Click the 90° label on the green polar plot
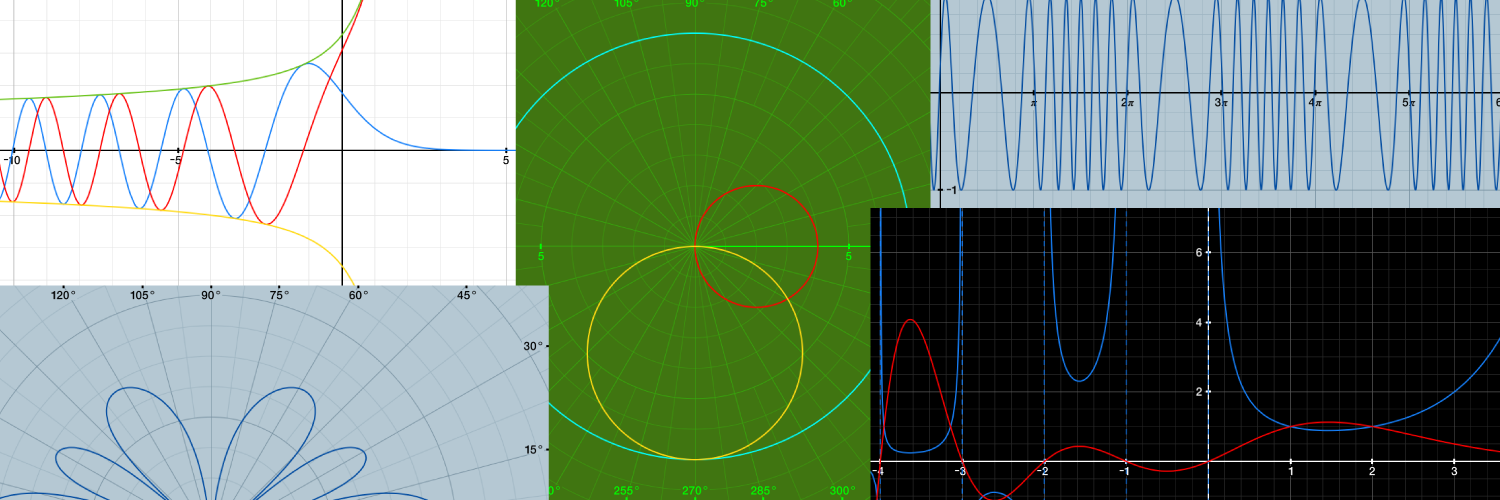Image resolution: width=1500 pixels, height=500 pixels. pos(694,4)
